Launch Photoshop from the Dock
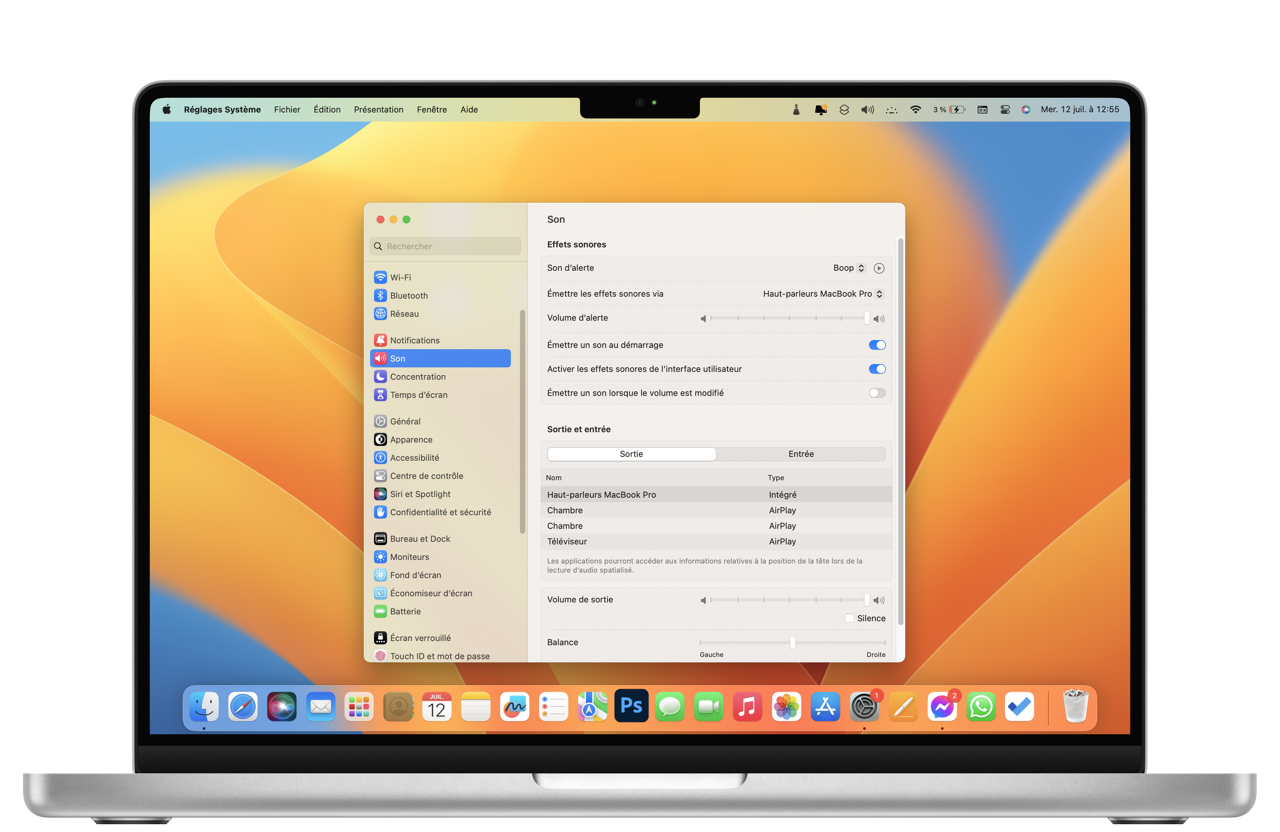 point(631,706)
